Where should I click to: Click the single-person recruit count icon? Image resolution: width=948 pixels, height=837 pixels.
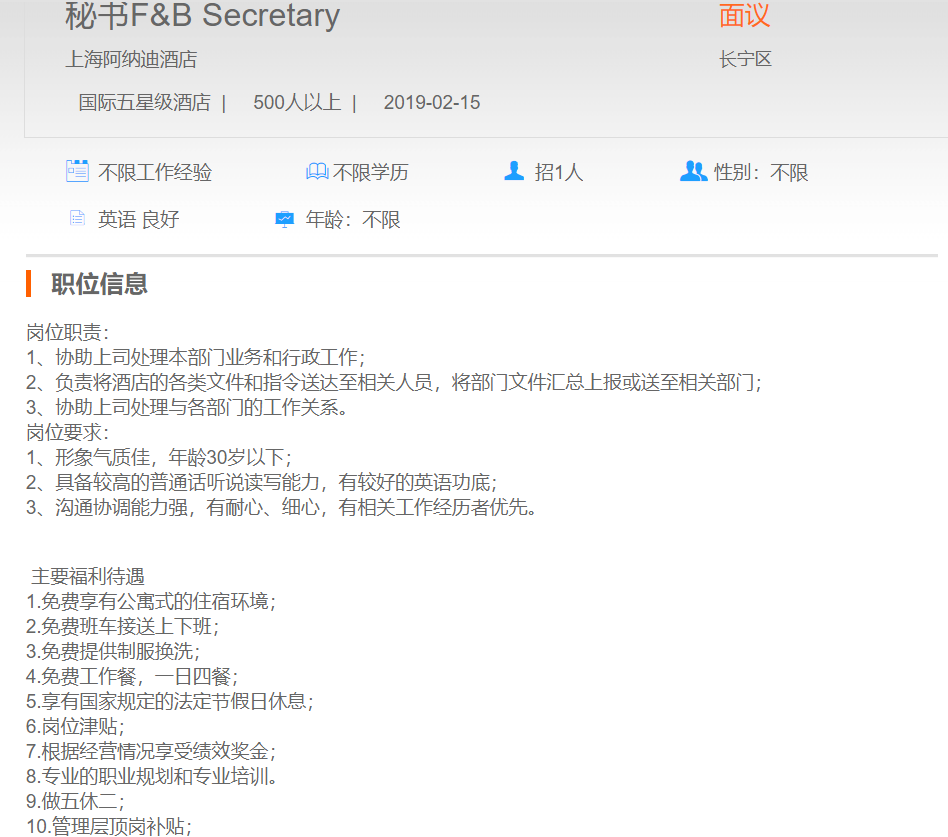(x=514, y=171)
